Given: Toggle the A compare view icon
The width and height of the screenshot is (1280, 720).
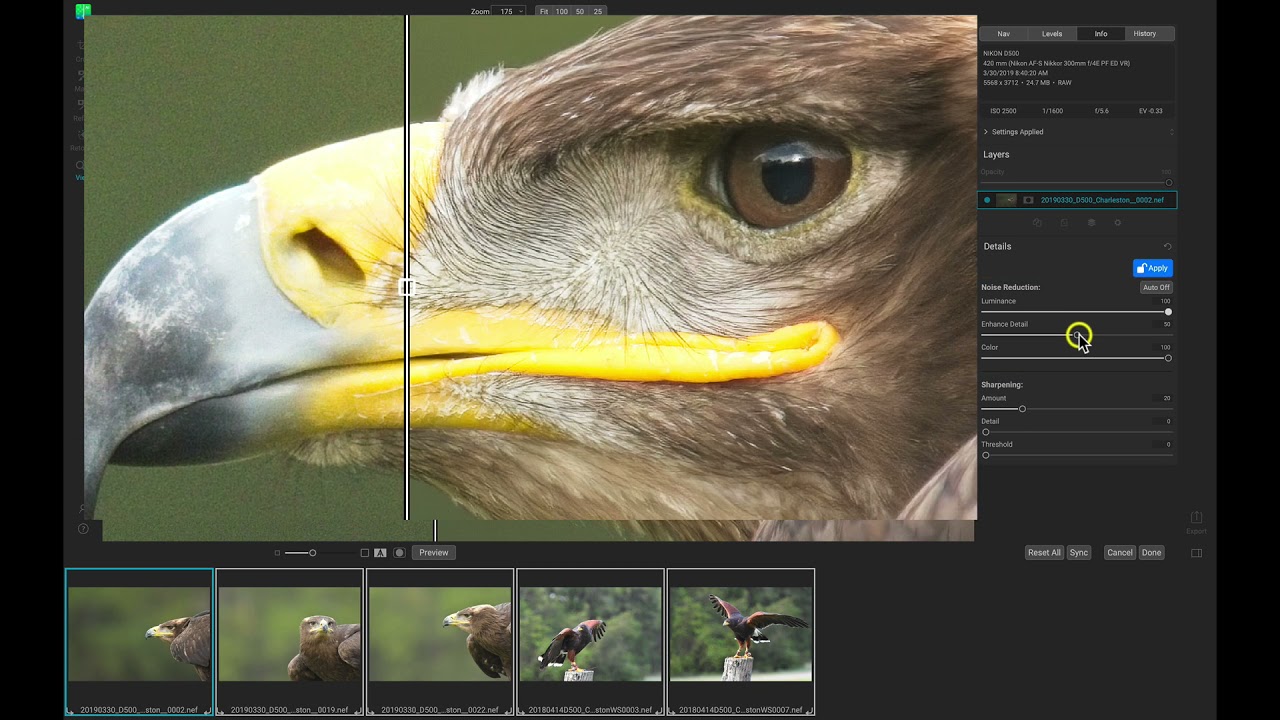Looking at the screenshot, I should pyautogui.click(x=380, y=552).
